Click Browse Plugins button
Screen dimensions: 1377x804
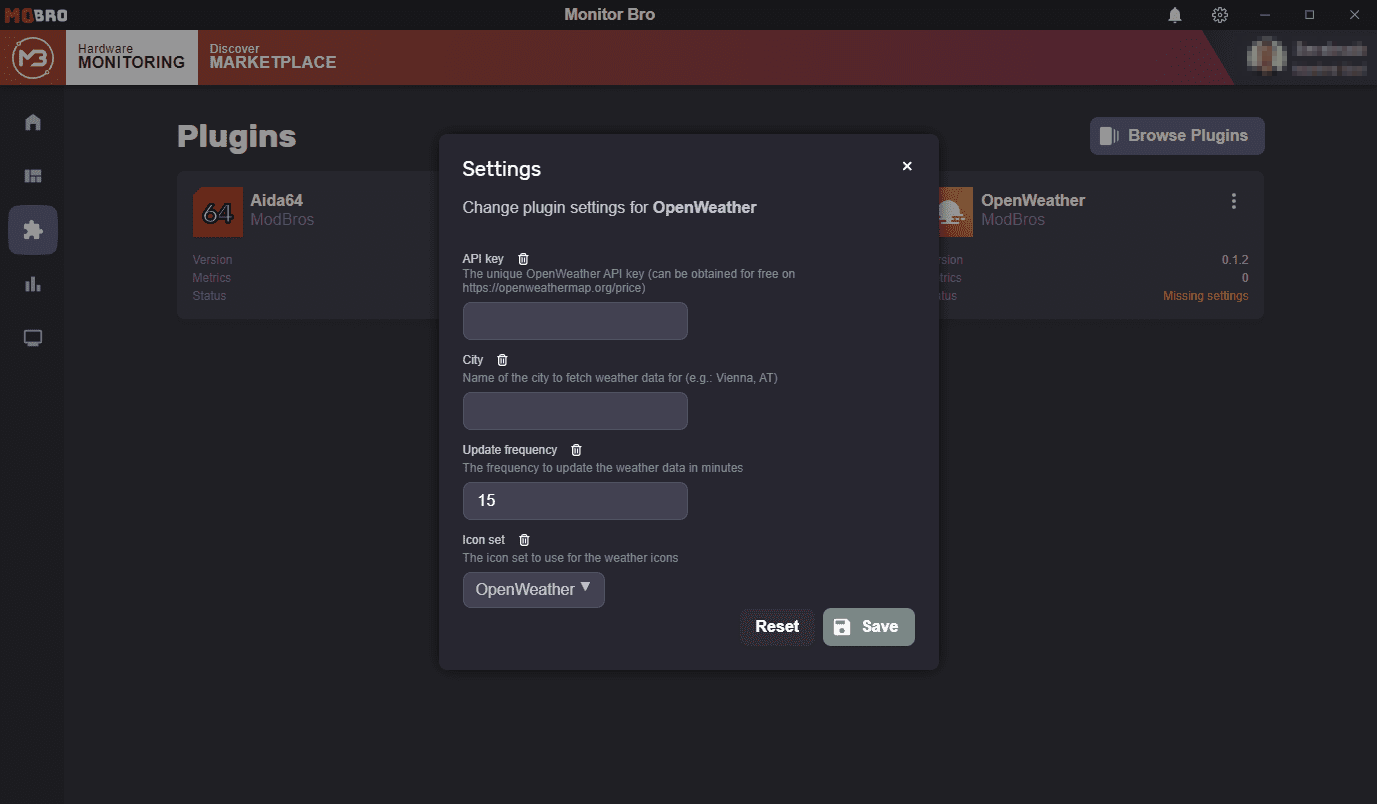[x=1177, y=136]
